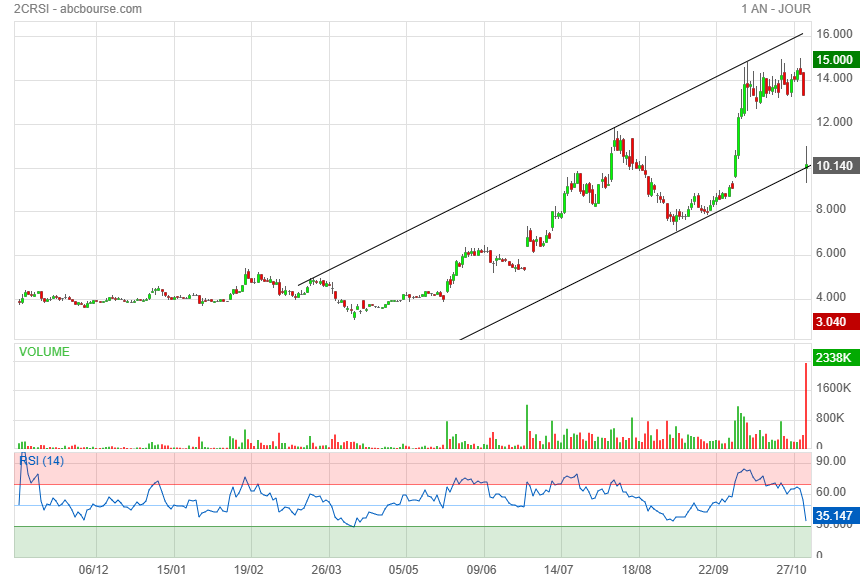Image resolution: width=860 pixels, height=580 pixels.
Task: Click the 1 AN - JOUR period label
Action: [x=775, y=9]
